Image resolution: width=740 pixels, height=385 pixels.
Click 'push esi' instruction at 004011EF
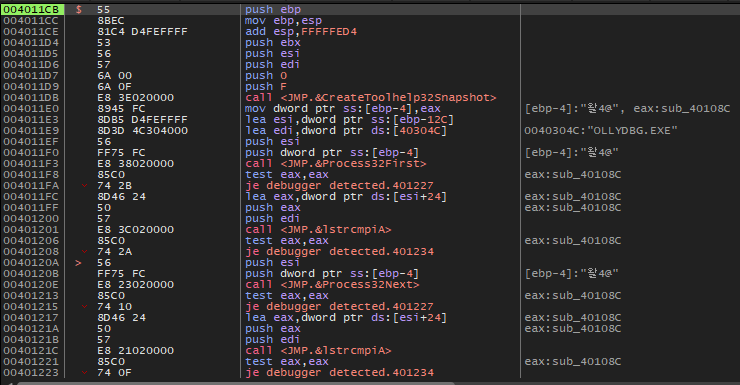click(x=272, y=142)
